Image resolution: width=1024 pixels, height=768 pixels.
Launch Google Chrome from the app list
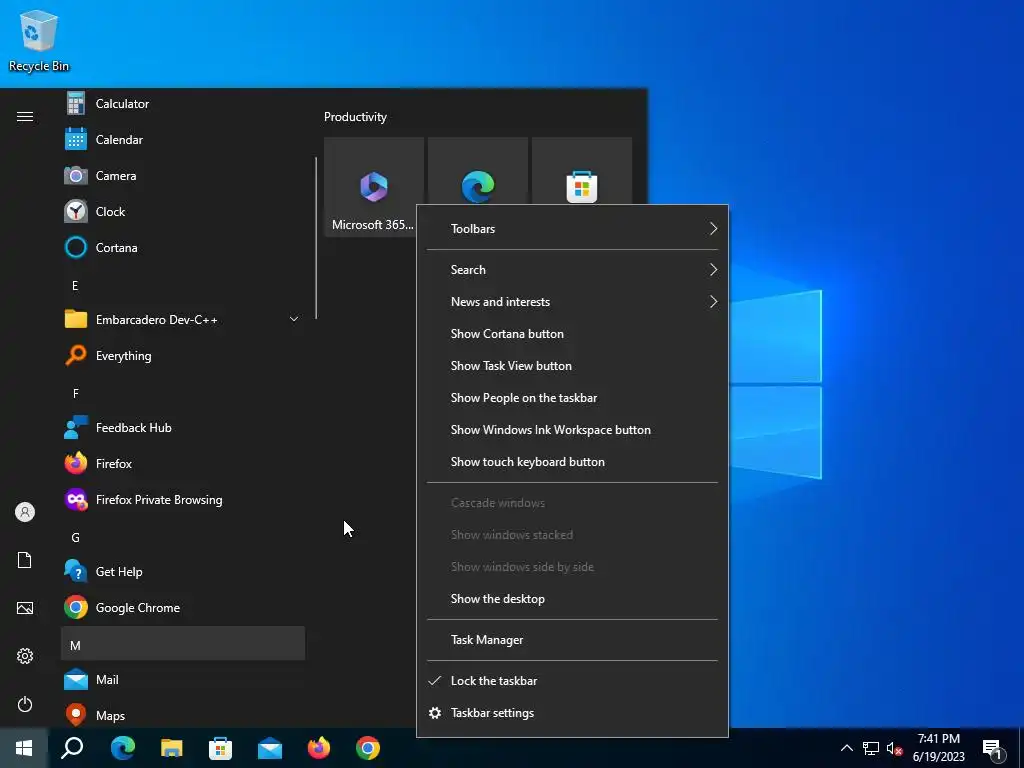point(183,607)
